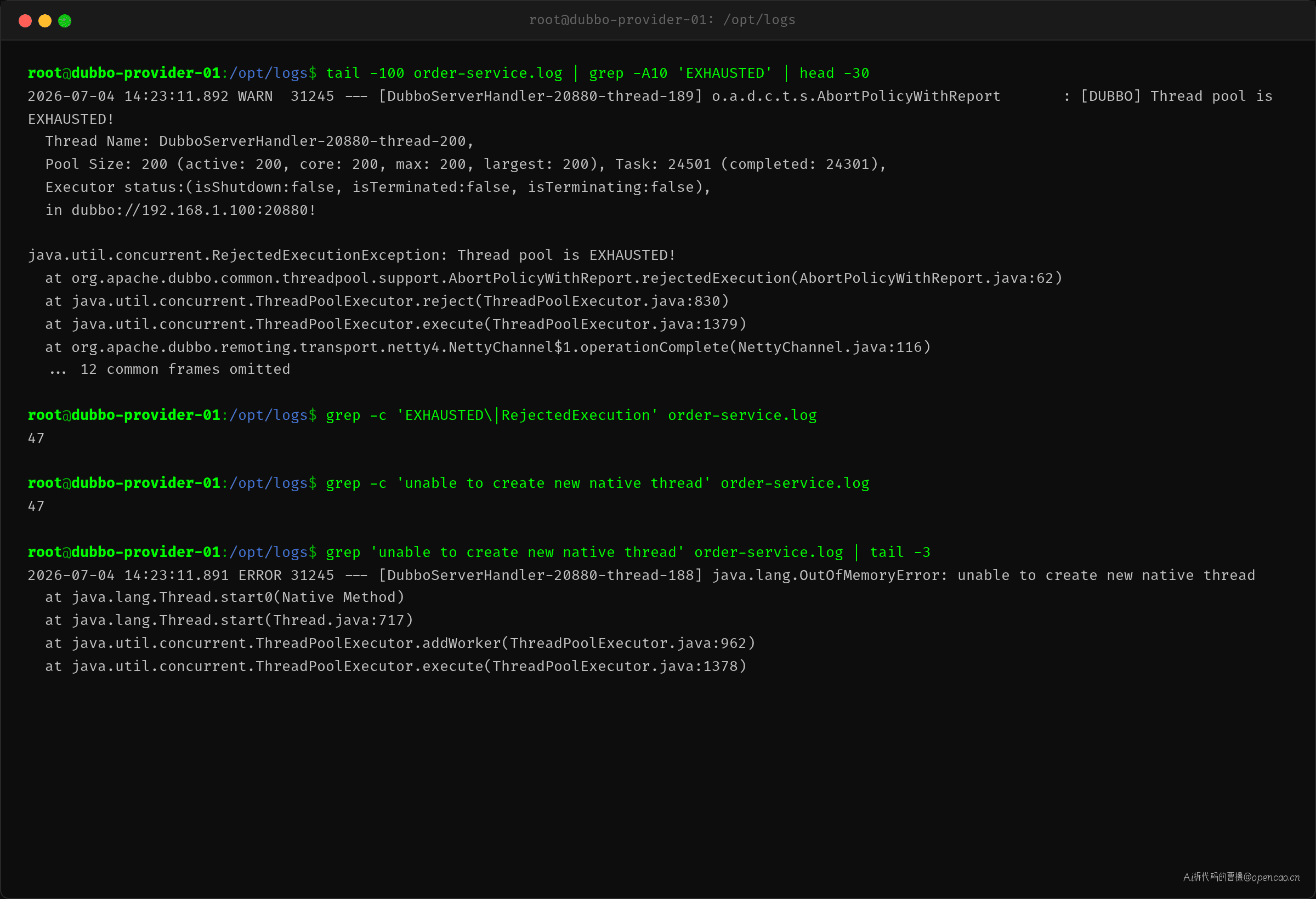Click the yellow minimize window button
Screen dimensions: 1316x899
(45, 21)
